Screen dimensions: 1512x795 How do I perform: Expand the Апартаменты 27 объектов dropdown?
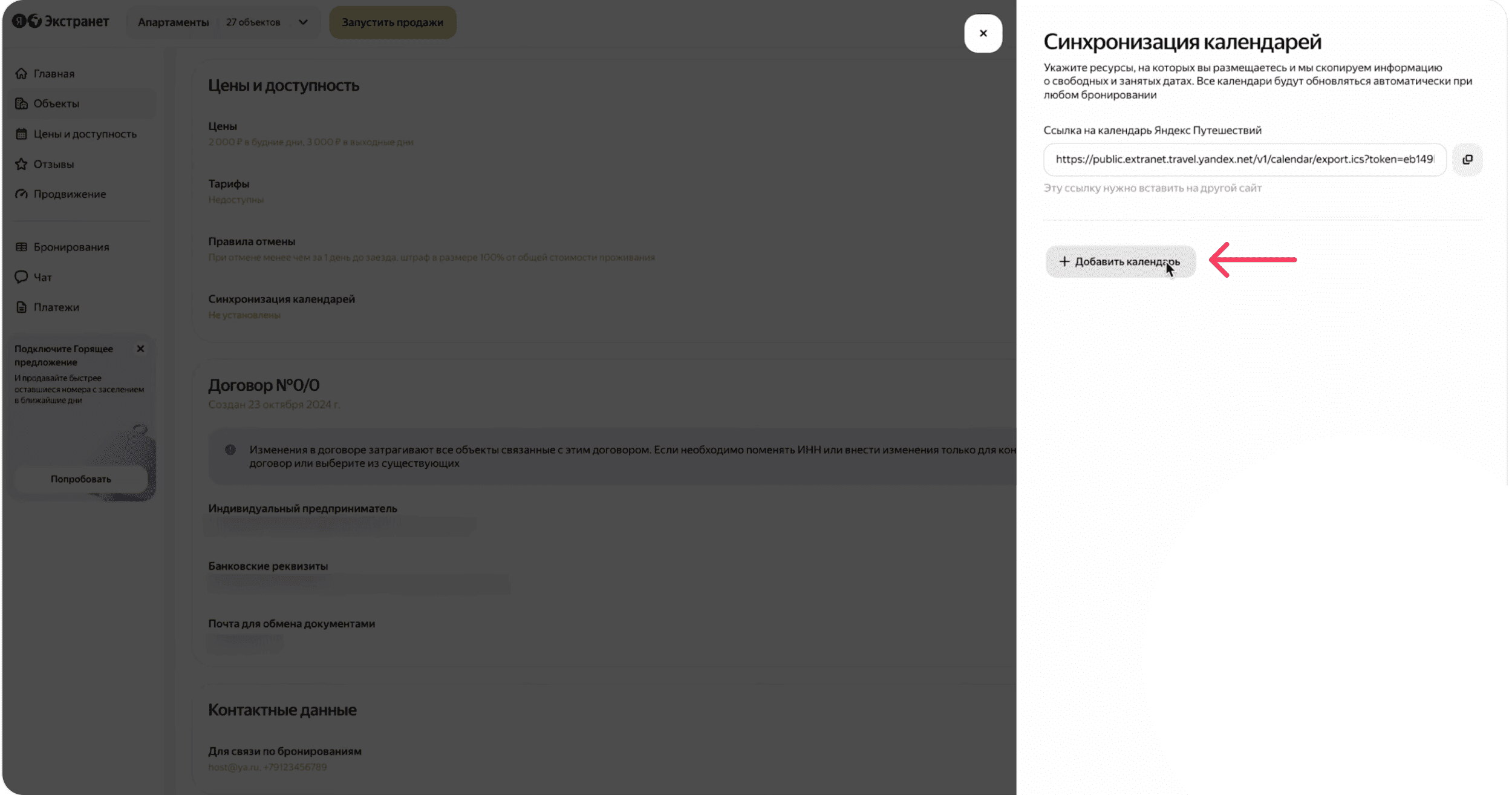[223, 22]
